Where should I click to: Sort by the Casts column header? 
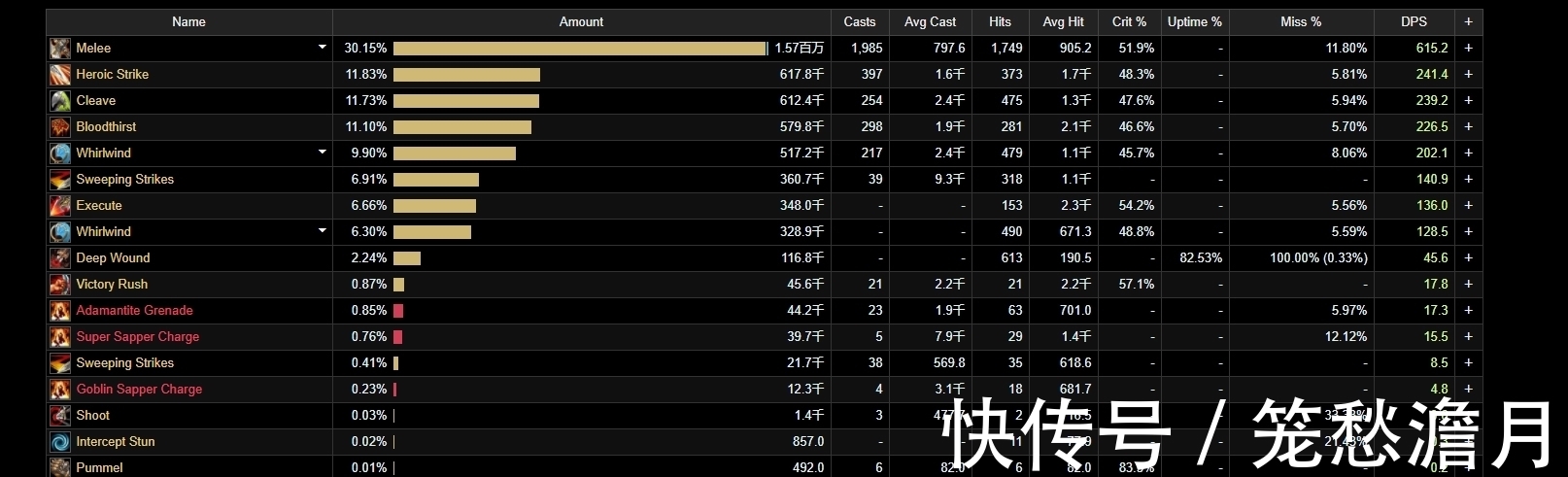[x=860, y=21]
